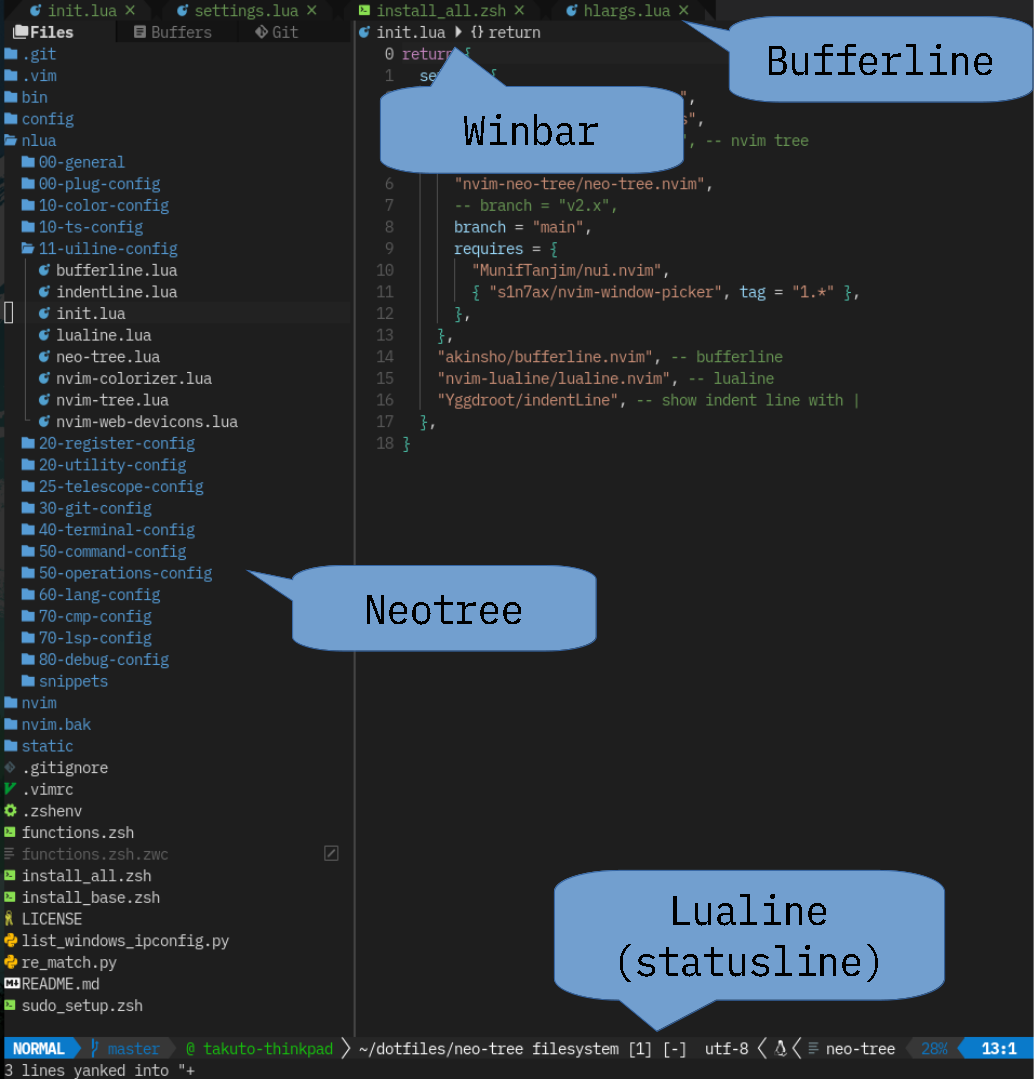This screenshot has height=1079, width=1034.
Task: Click the markdown icon beside README.md
Action: coord(12,983)
